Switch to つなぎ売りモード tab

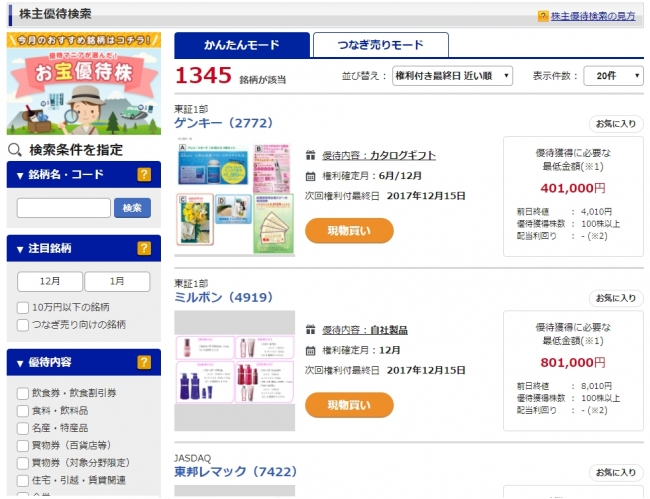pyautogui.click(x=381, y=45)
